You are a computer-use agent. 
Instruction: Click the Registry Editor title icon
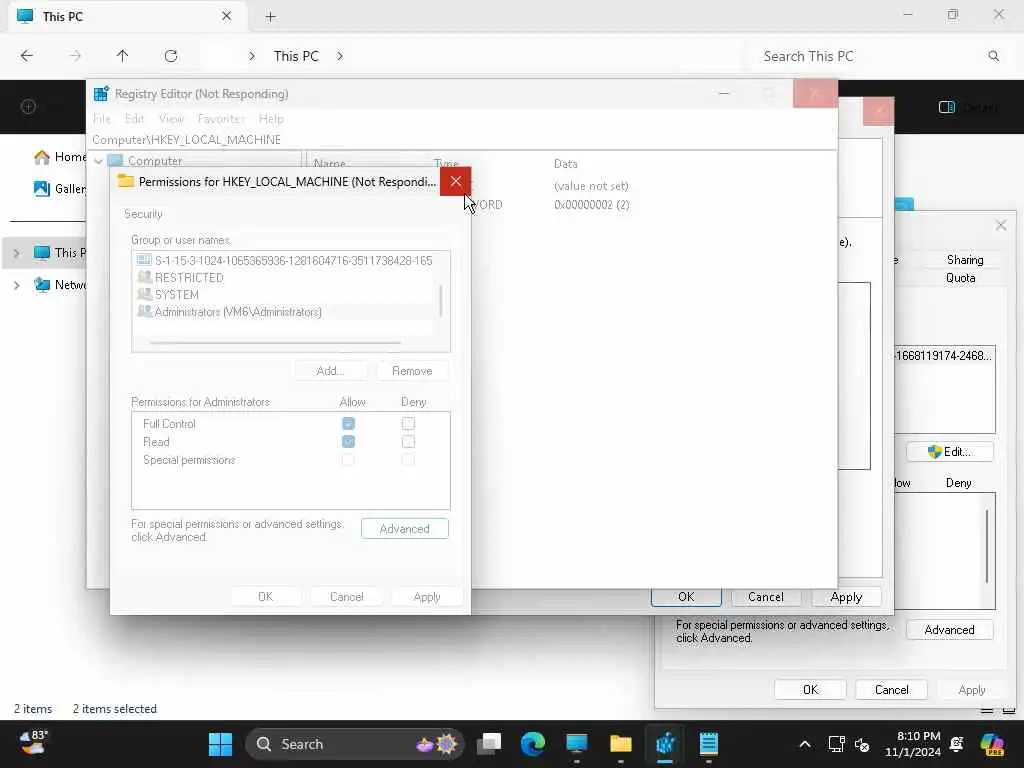point(101,93)
